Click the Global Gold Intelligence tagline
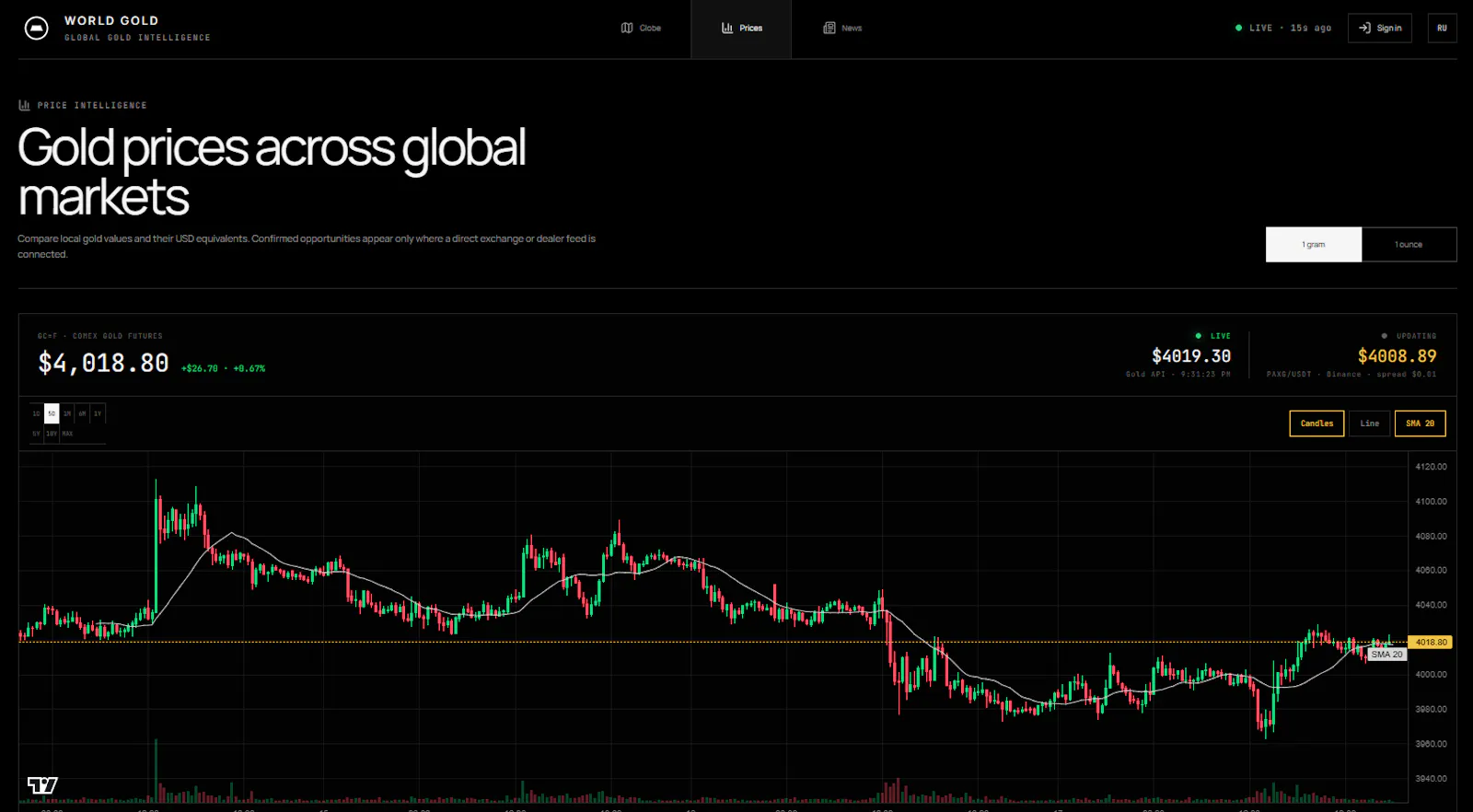The height and width of the screenshot is (812, 1473). (x=137, y=38)
